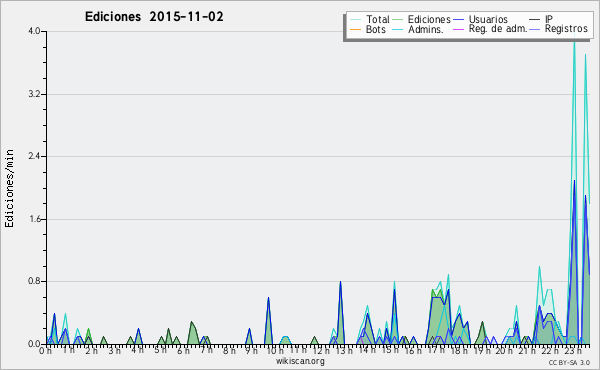Click the chart title 'Ediciones 2015-11-02'
Screen dimensions: 600x370
pyautogui.click(x=154, y=17)
